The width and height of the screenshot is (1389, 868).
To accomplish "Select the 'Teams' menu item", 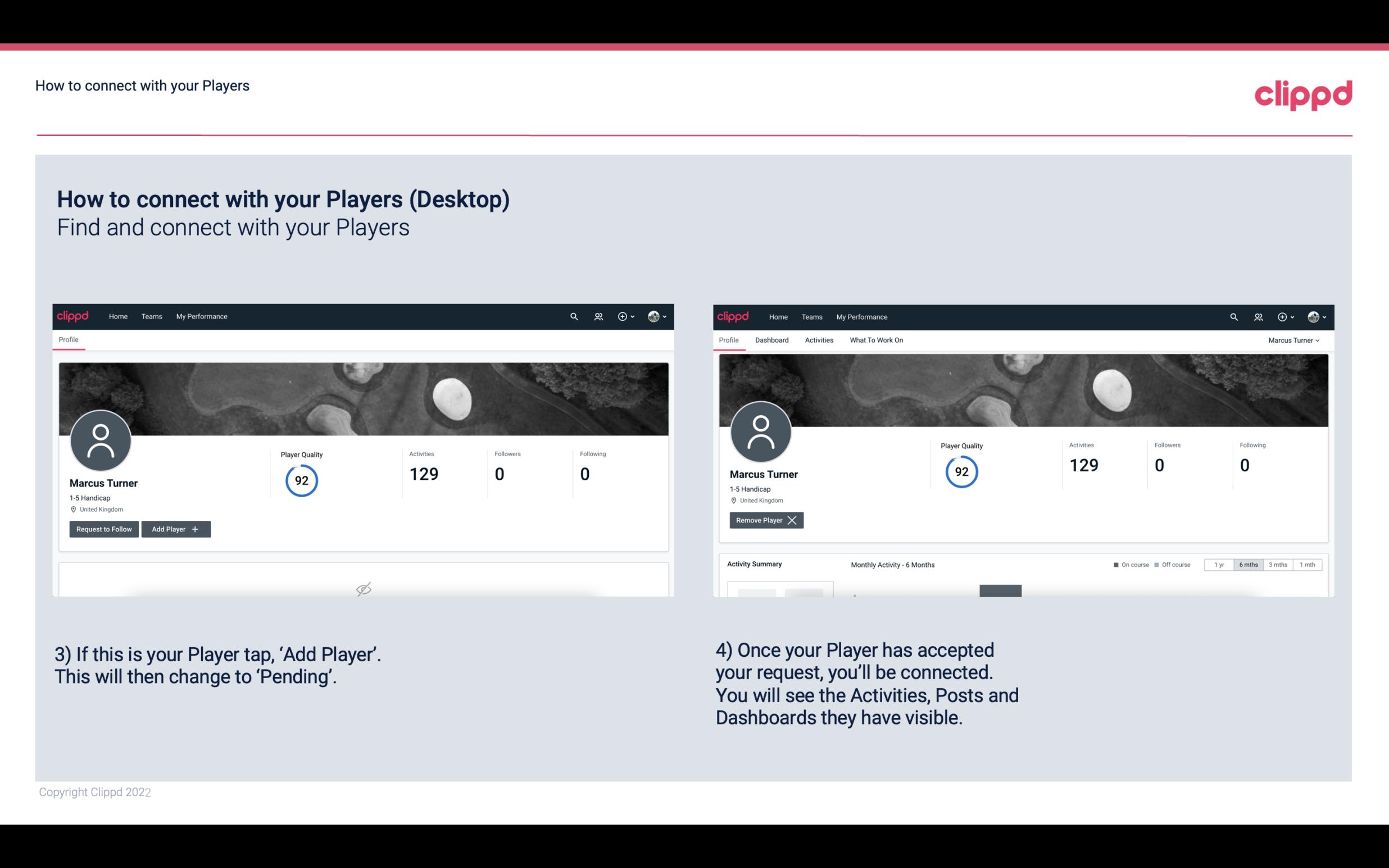I will (151, 316).
